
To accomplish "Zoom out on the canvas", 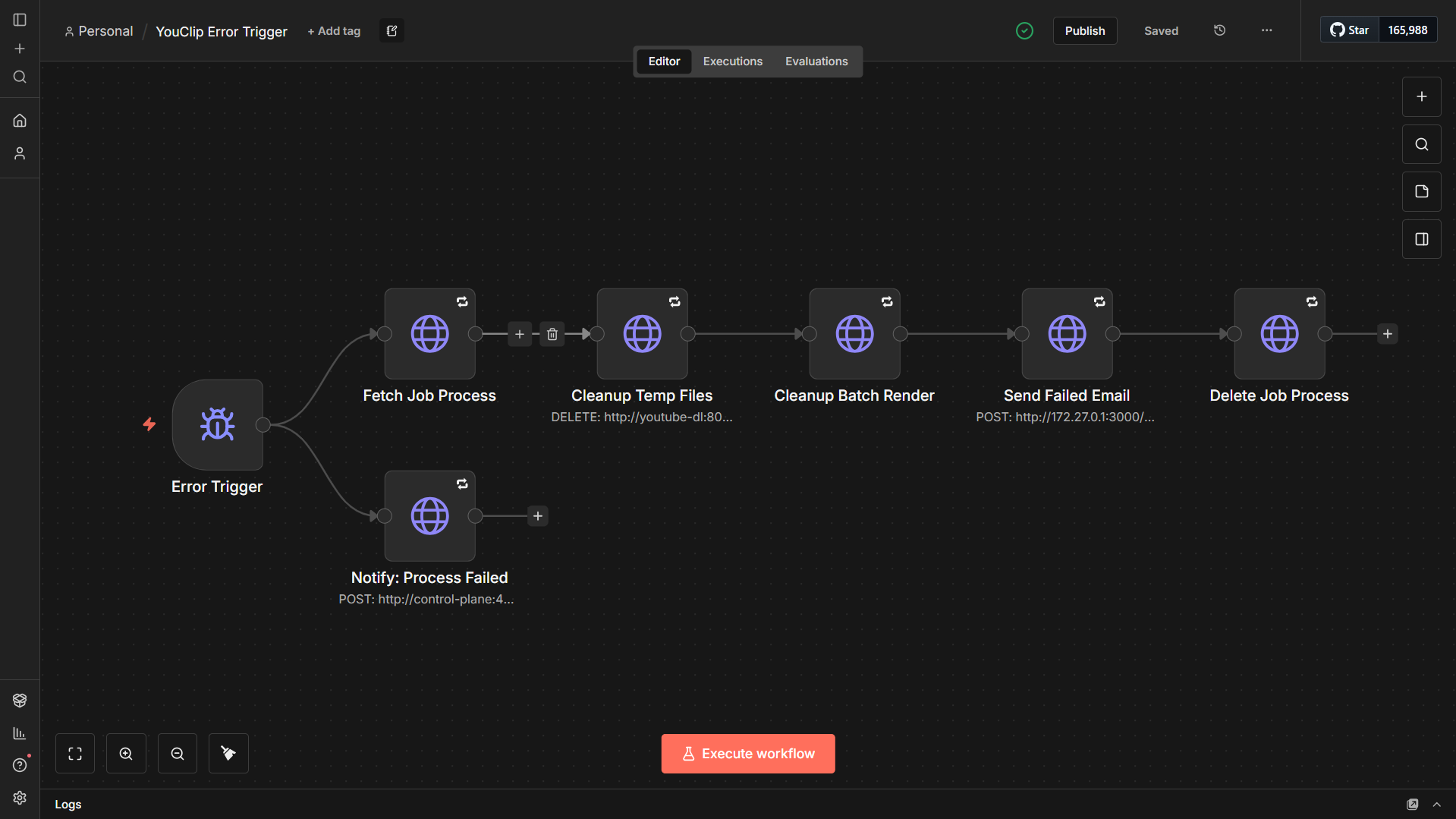I will (x=177, y=753).
